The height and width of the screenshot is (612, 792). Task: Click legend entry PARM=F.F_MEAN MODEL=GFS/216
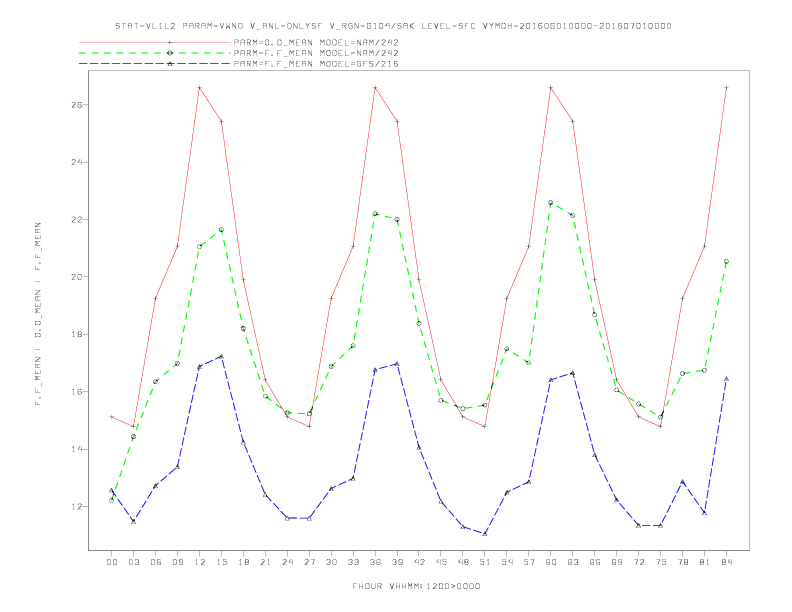(x=316, y=64)
